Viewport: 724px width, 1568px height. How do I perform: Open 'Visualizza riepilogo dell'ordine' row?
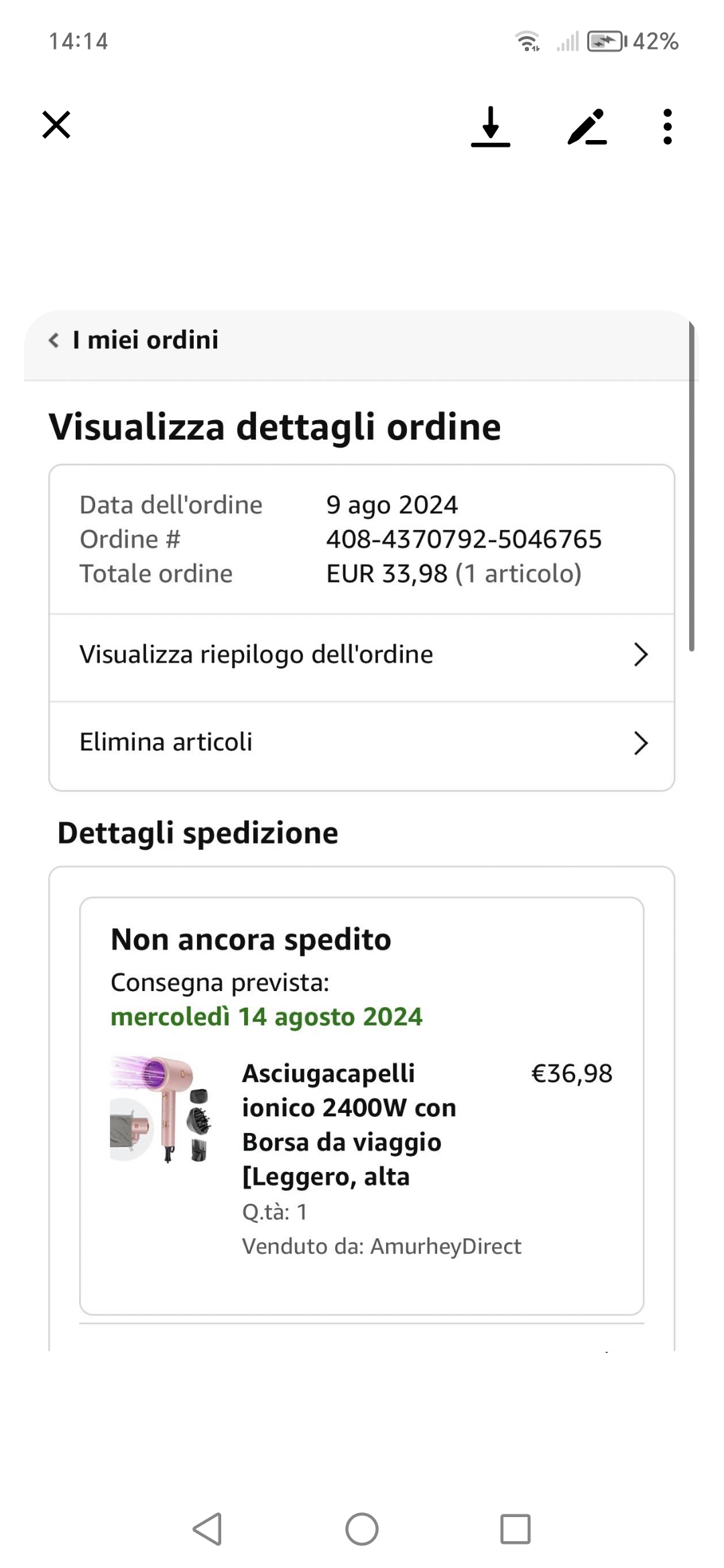(256, 655)
